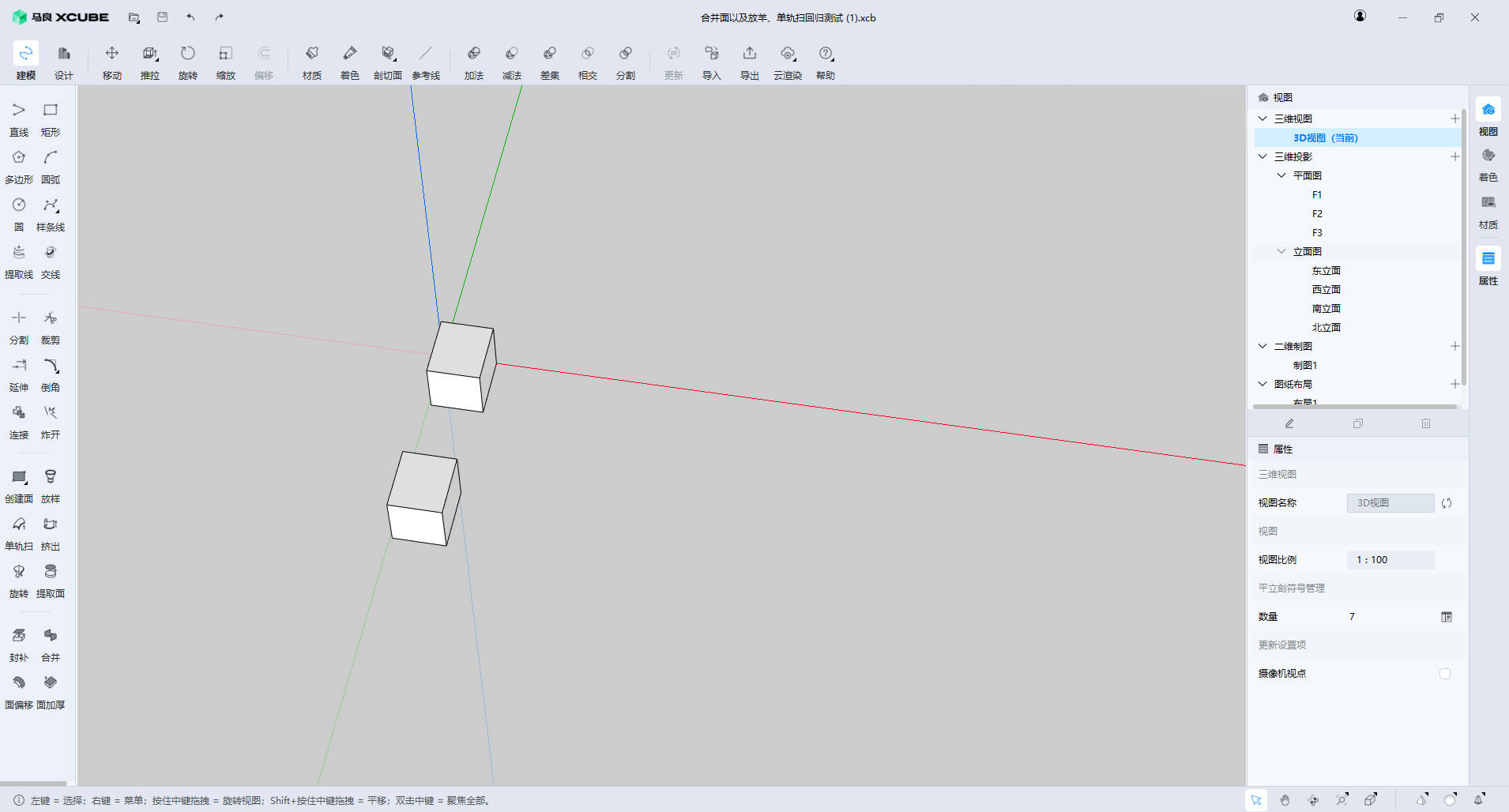The image size is (1509, 812).
Task: Enable the 摄像机视点 checkbox
Action: pos(1445,674)
